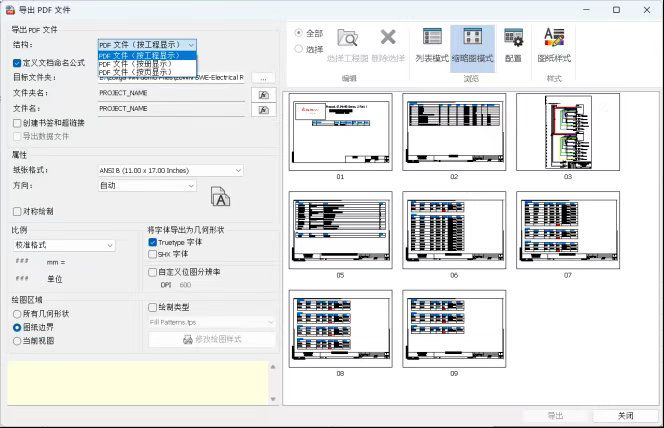Screen dimensions: 664x428
Task: Choose PDF 文件（按页显示） from list
Action: [x=135, y=72]
